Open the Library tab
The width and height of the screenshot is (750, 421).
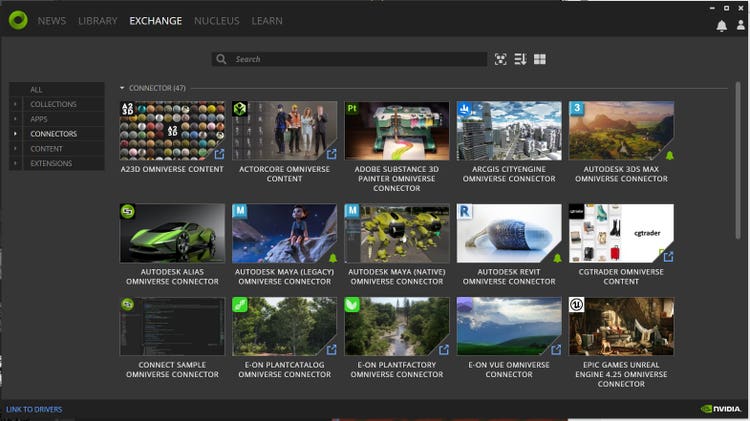(98, 21)
